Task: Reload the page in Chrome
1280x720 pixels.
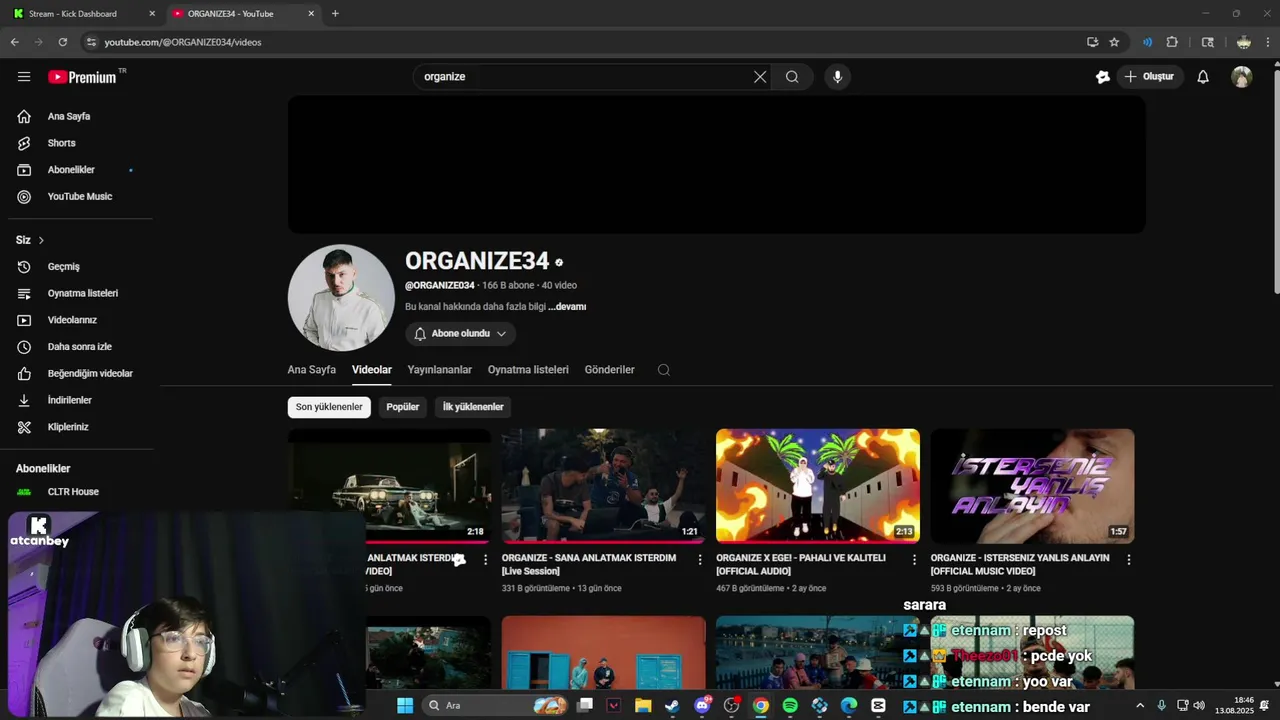Action: (62, 42)
